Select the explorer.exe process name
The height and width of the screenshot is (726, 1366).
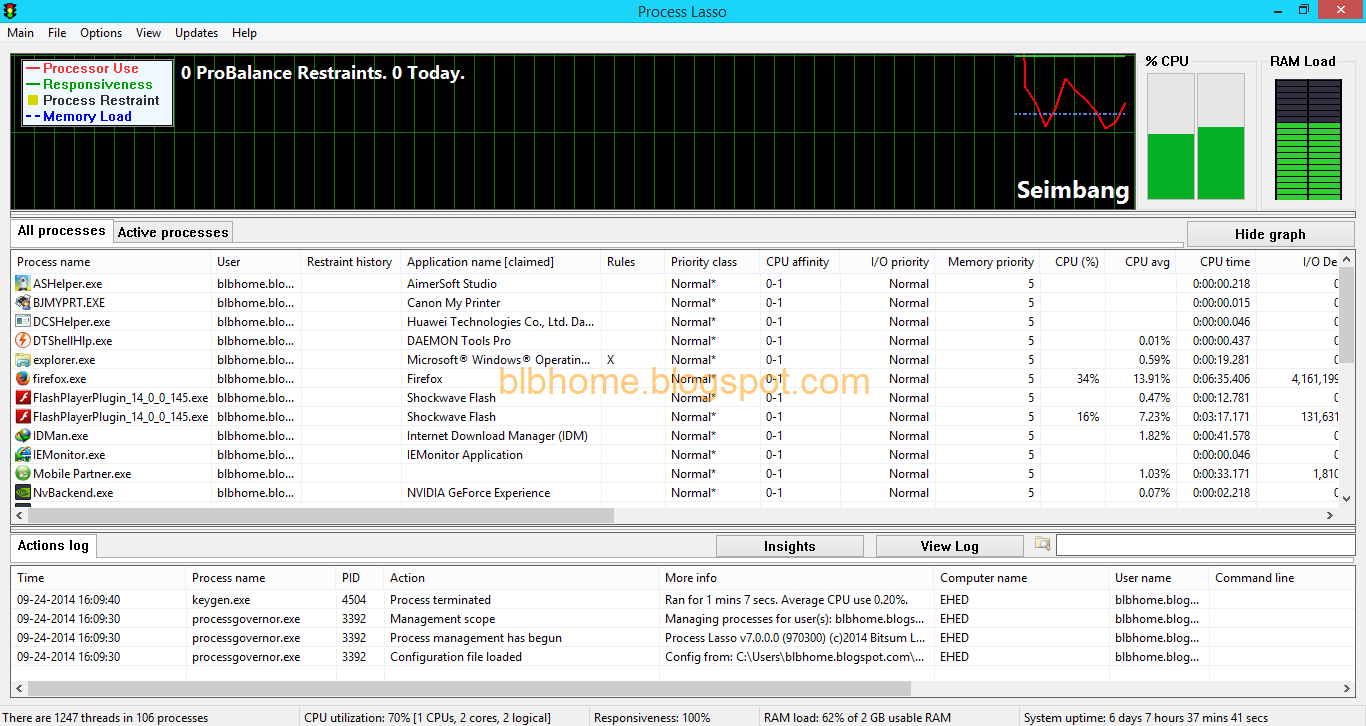(x=64, y=360)
